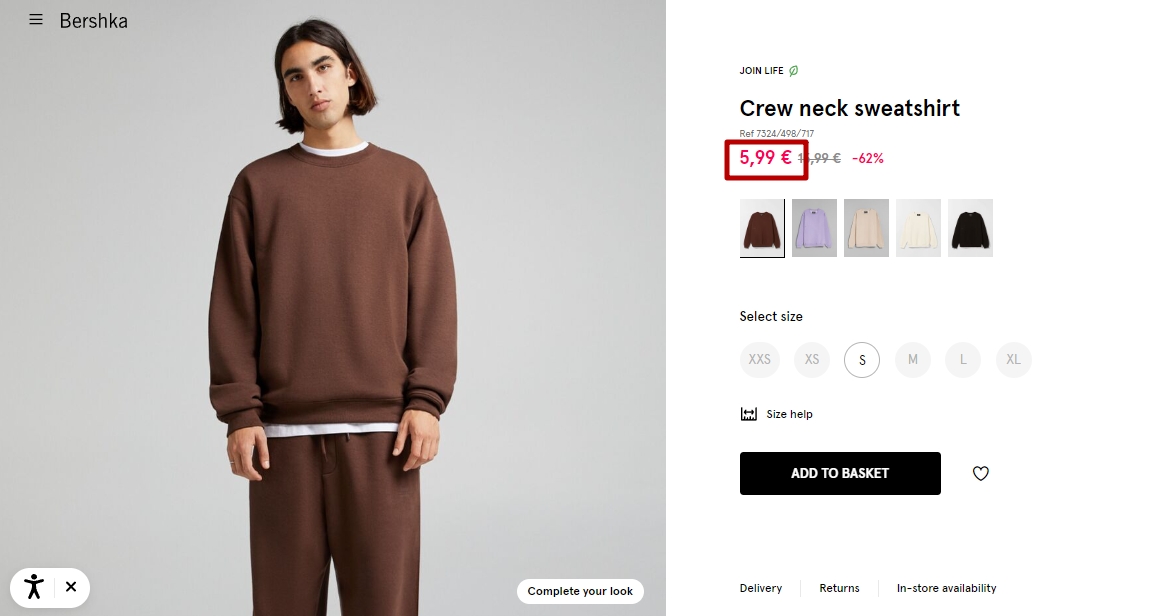Go to Bershka home via logo

coord(93,21)
